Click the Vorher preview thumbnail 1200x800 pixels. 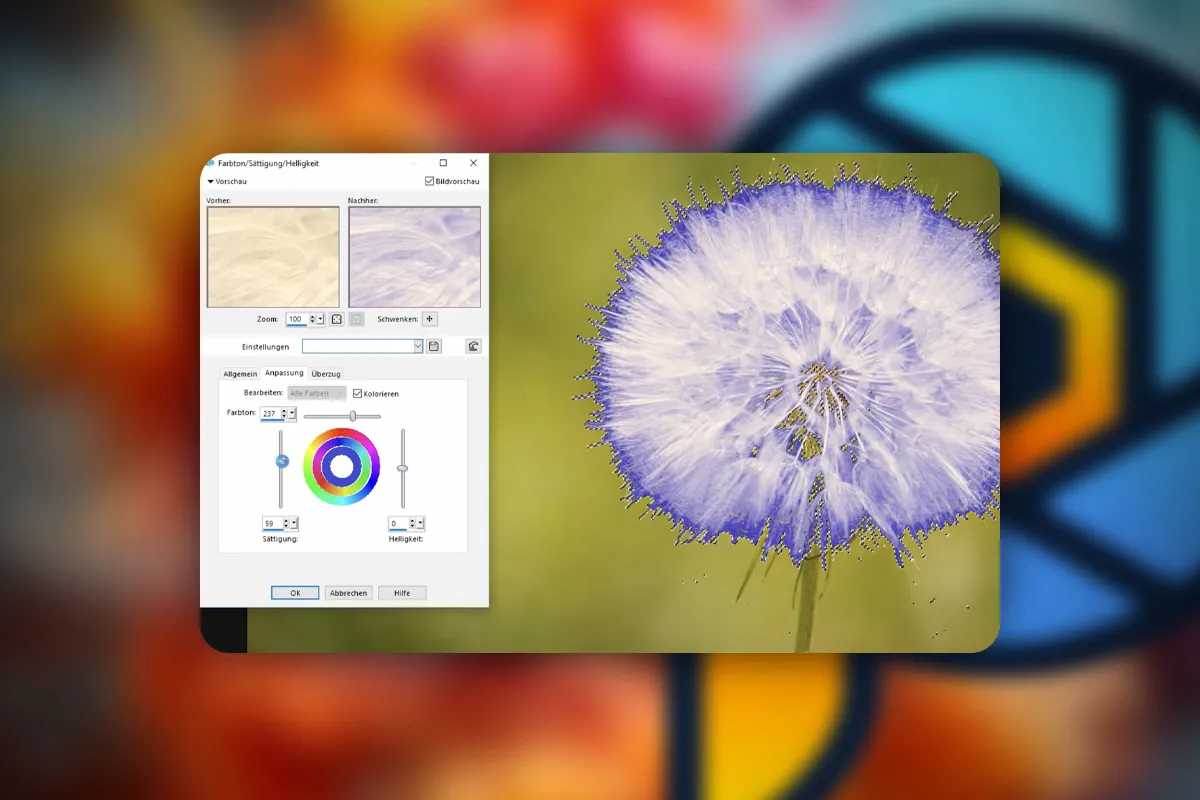pos(273,257)
